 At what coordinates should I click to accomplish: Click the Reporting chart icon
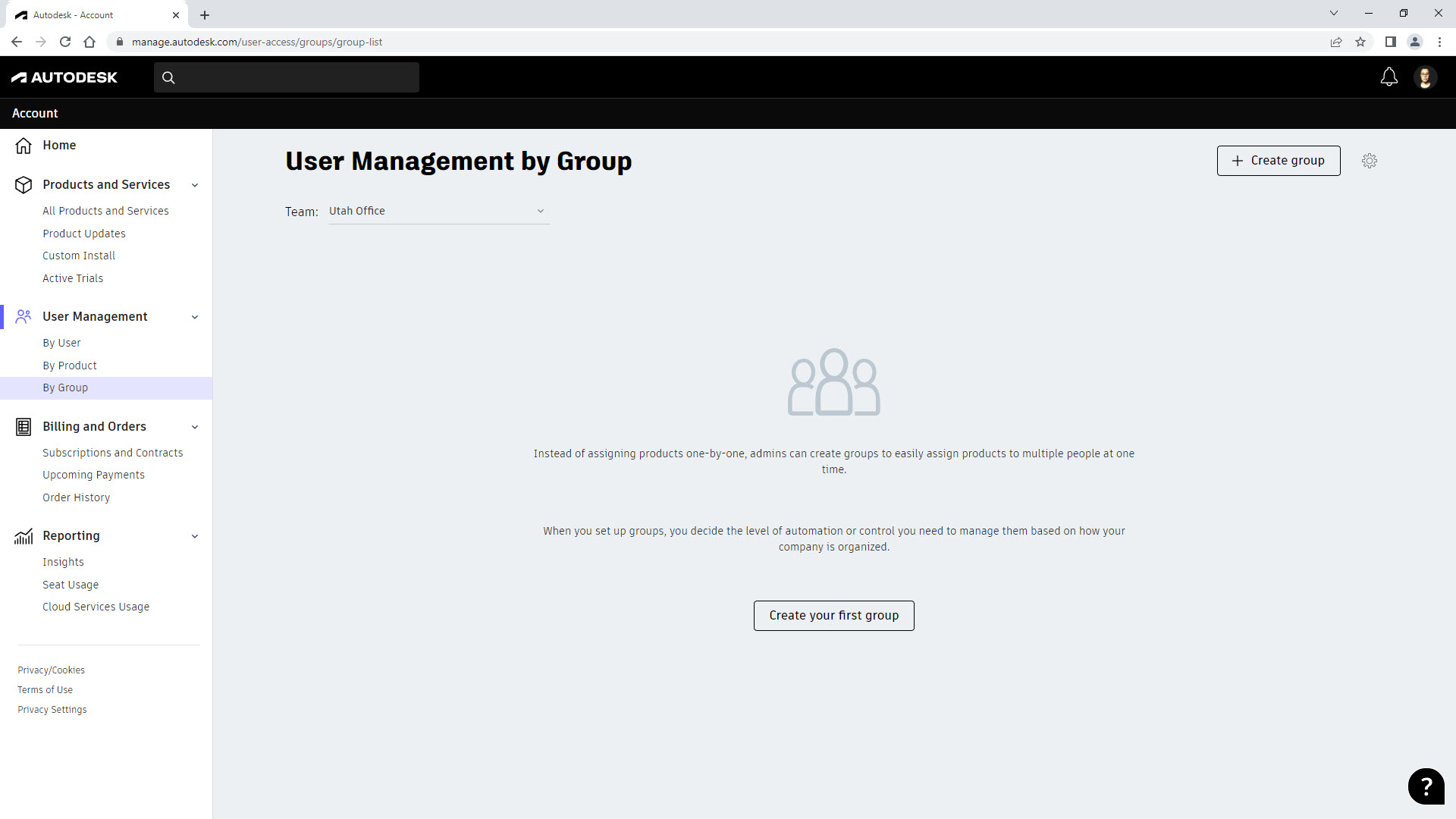[x=24, y=536]
